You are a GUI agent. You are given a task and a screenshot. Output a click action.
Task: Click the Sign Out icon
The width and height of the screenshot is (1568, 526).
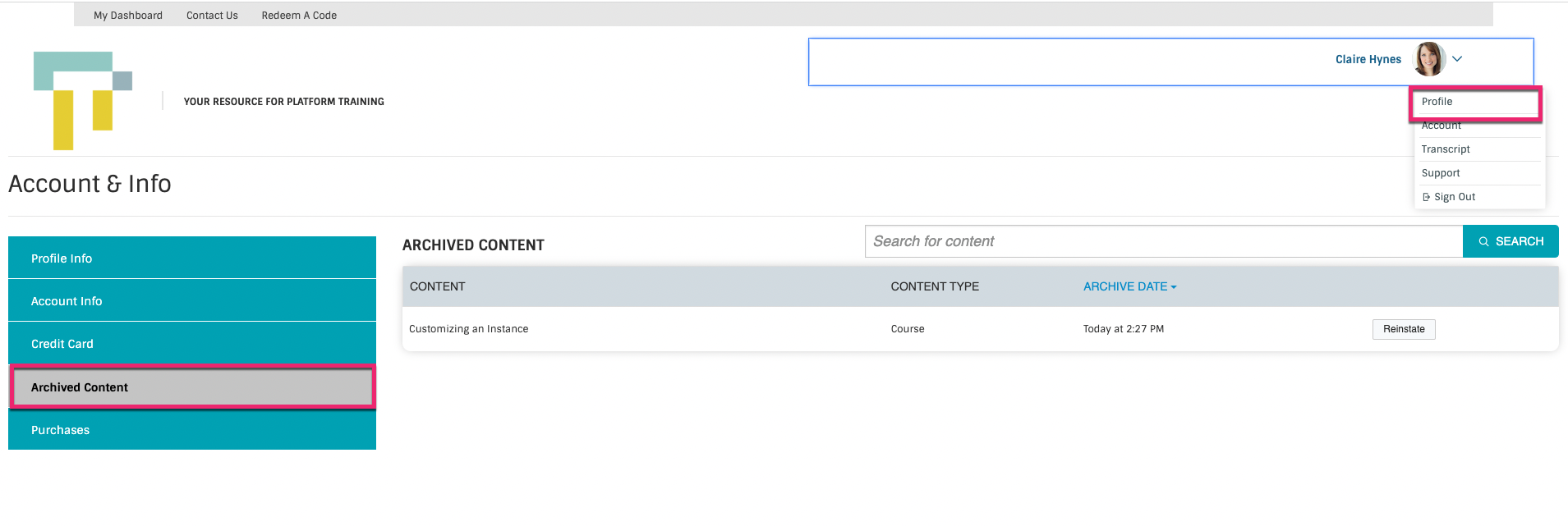click(x=1427, y=197)
